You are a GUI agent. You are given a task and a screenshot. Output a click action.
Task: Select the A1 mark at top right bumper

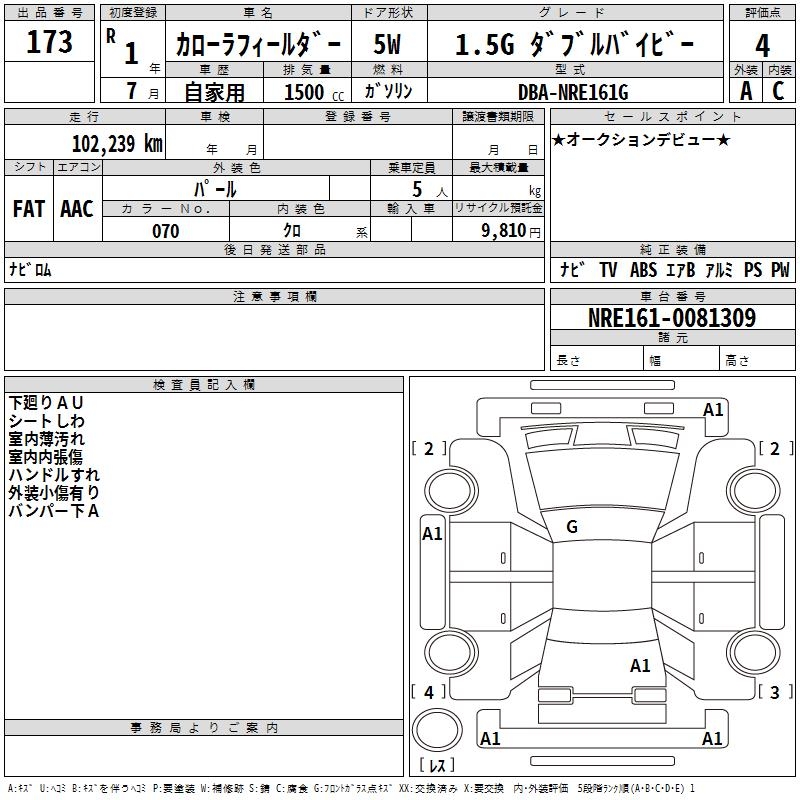[x=713, y=410]
